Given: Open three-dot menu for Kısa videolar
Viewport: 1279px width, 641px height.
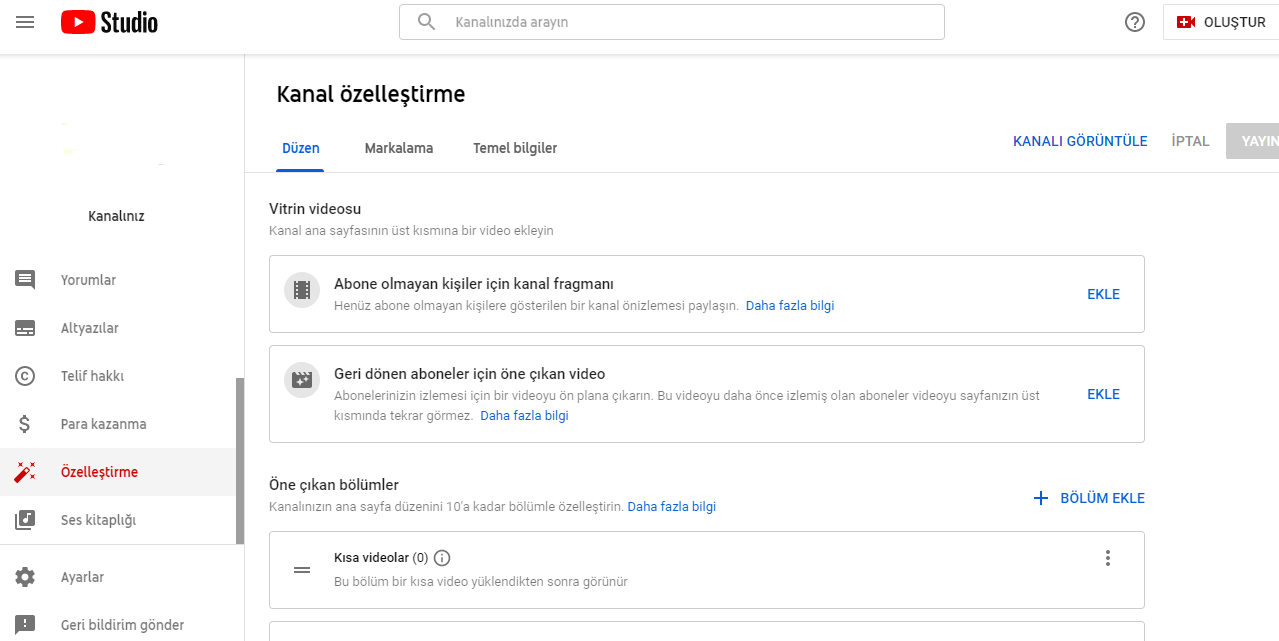Looking at the screenshot, I should click(x=1107, y=558).
